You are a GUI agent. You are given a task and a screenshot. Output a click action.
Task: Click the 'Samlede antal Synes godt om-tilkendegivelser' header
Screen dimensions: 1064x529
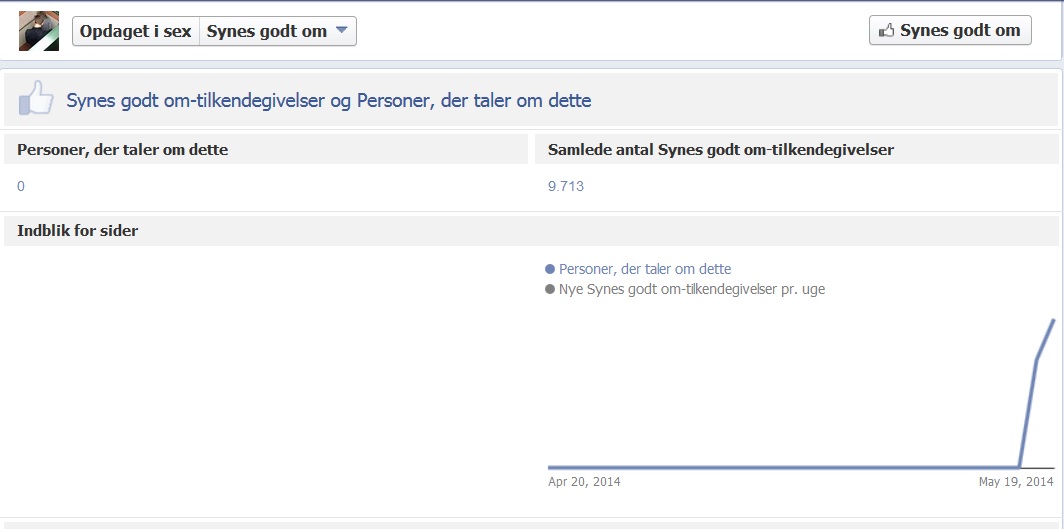(x=721, y=150)
